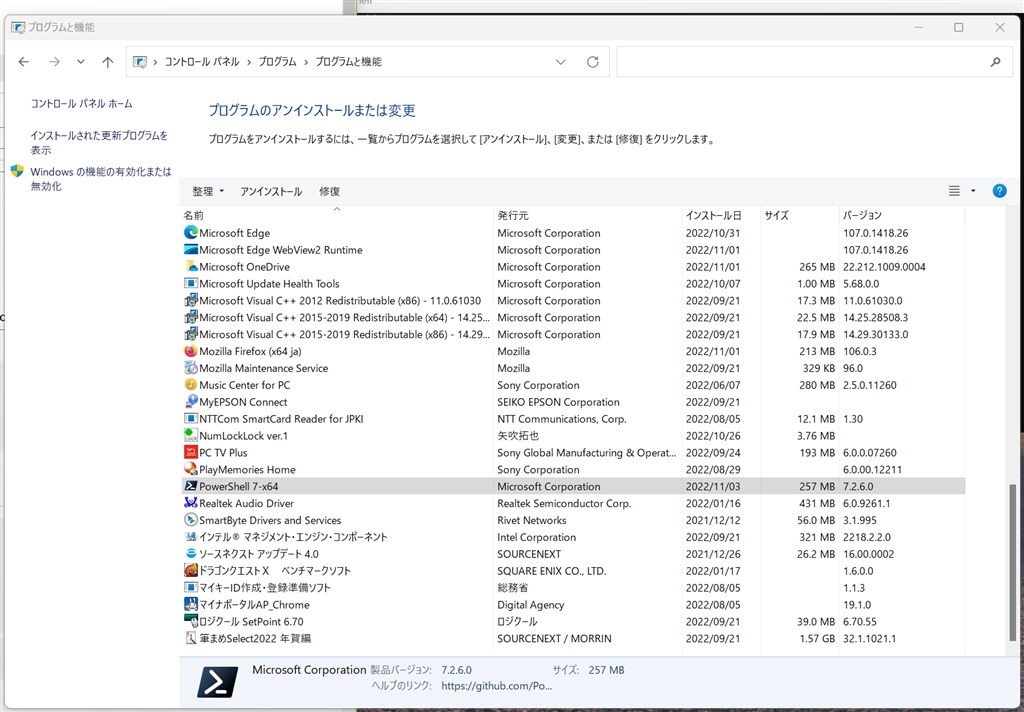Click the refresh button beside address bar
The width and height of the screenshot is (1024, 712).
[x=592, y=62]
